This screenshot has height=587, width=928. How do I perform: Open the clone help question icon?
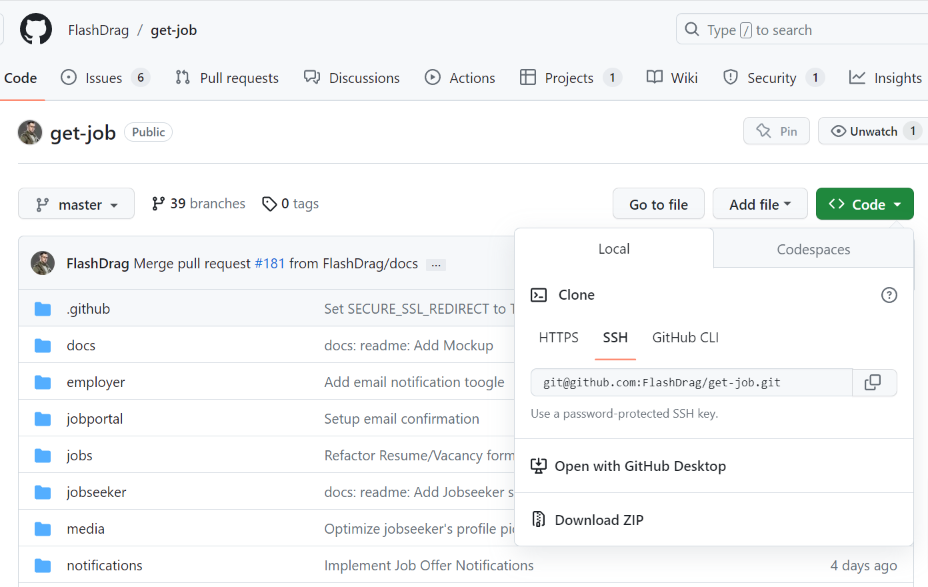tap(888, 295)
